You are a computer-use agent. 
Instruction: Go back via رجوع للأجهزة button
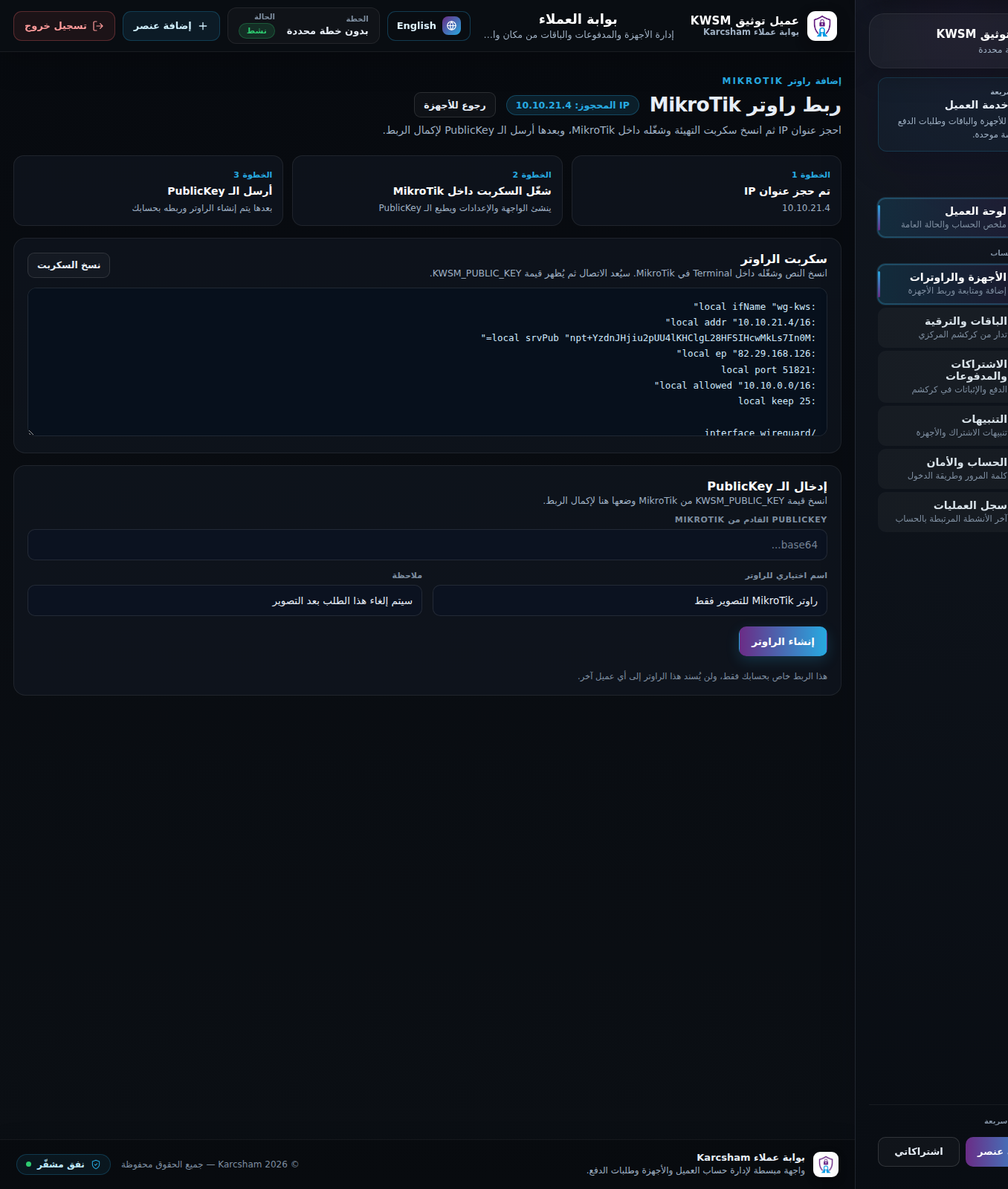(x=455, y=106)
